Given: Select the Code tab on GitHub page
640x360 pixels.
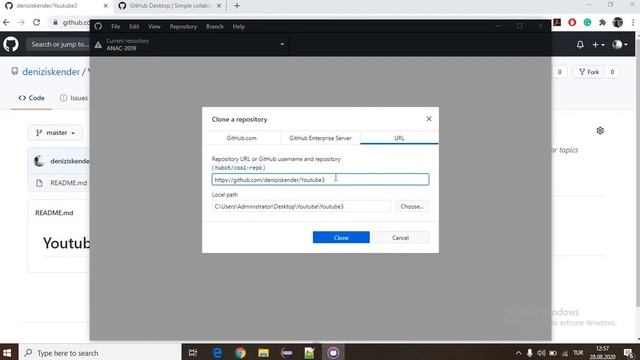Looking at the screenshot, I should click(31, 98).
